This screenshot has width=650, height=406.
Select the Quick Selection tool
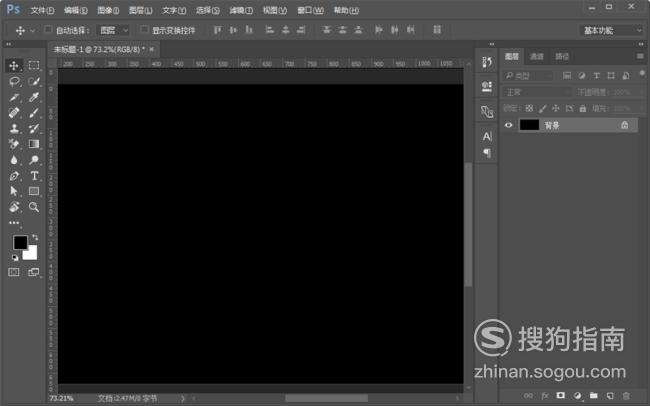pyautogui.click(x=34, y=81)
